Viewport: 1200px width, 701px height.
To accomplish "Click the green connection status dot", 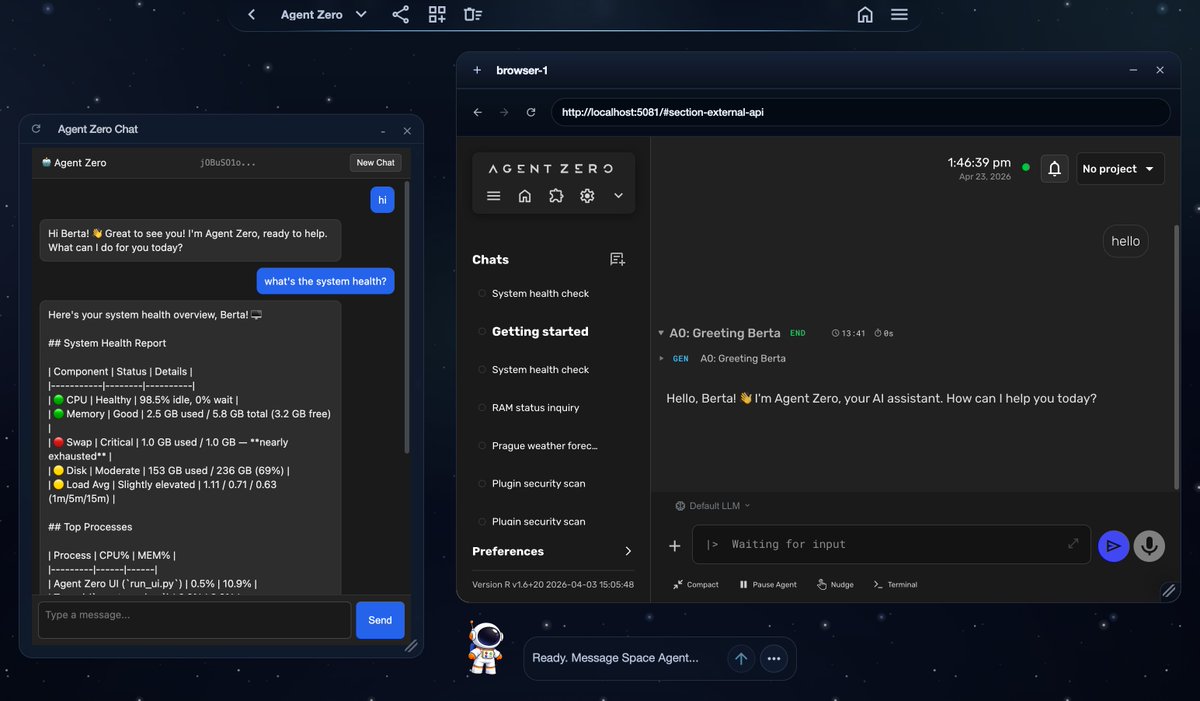I will click(1026, 168).
